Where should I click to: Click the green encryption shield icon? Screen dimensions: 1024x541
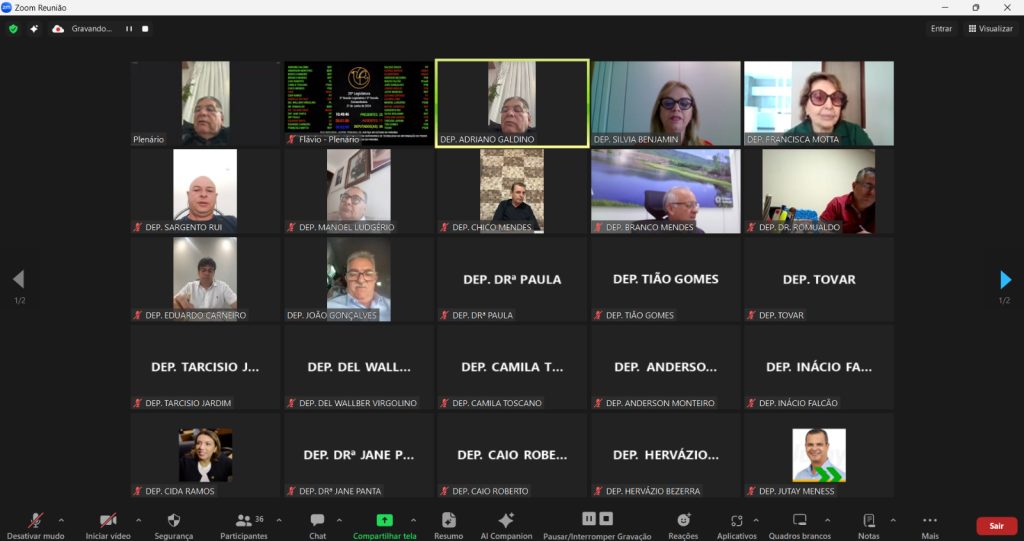coord(13,29)
